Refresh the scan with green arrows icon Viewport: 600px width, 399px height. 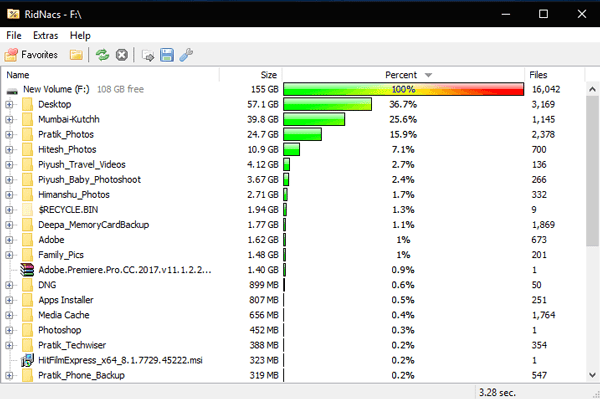point(102,55)
